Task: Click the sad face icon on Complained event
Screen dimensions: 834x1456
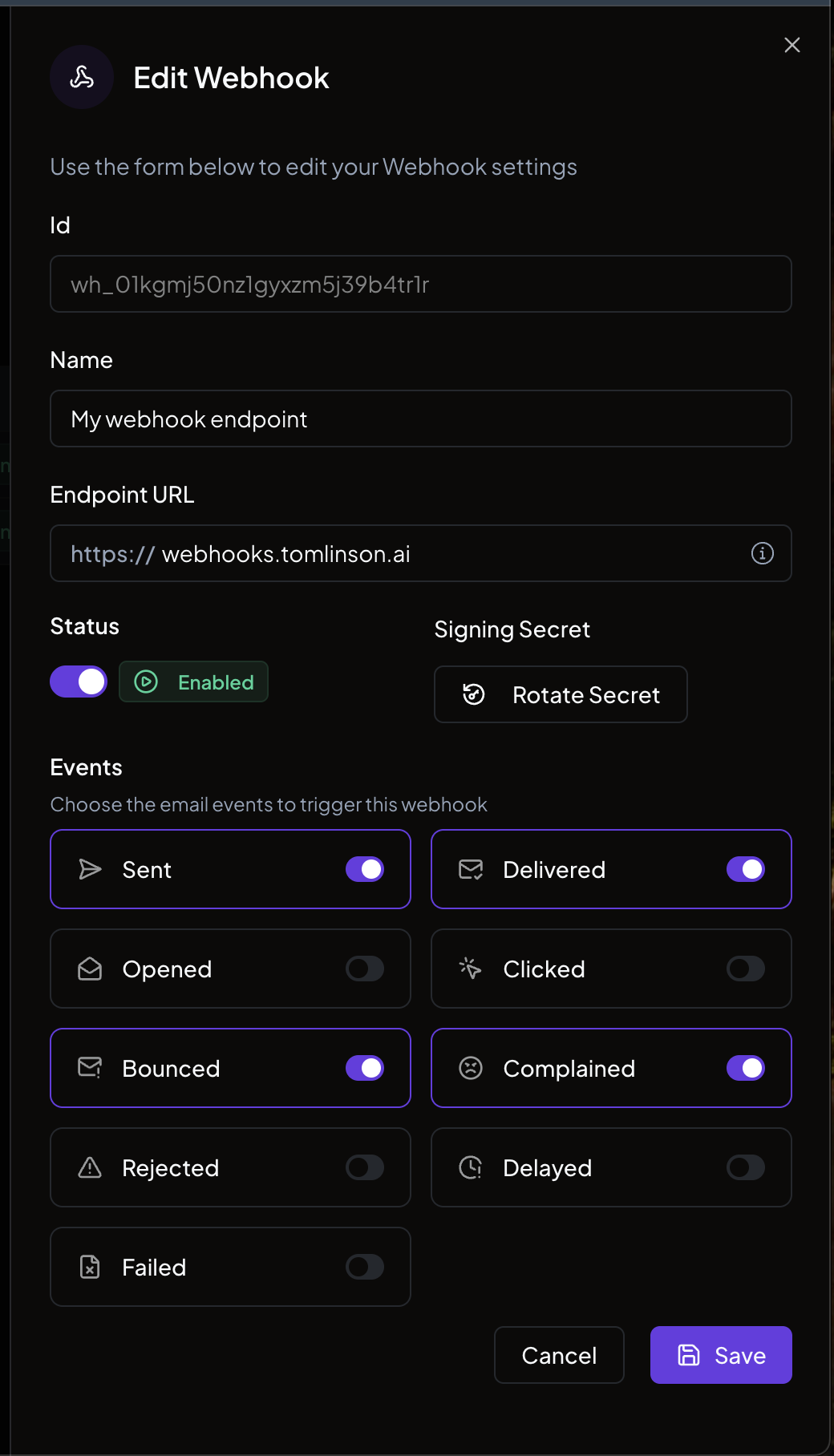Action: pyautogui.click(x=471, y=1068)
